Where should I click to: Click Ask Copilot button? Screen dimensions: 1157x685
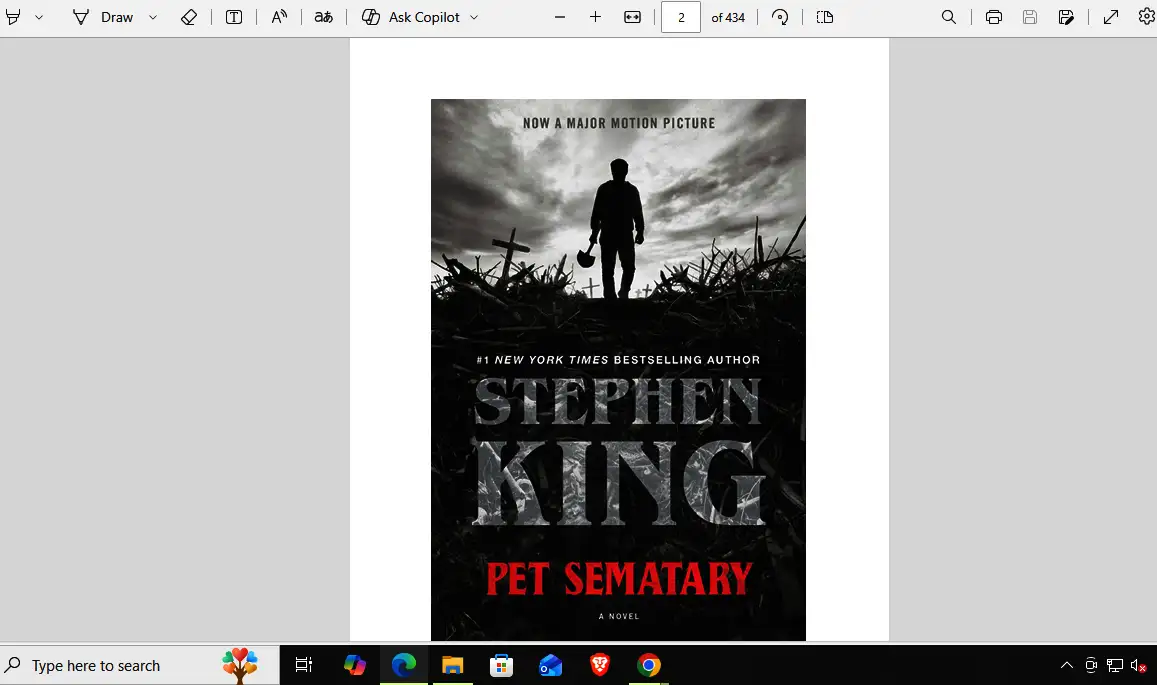[410, 17]
